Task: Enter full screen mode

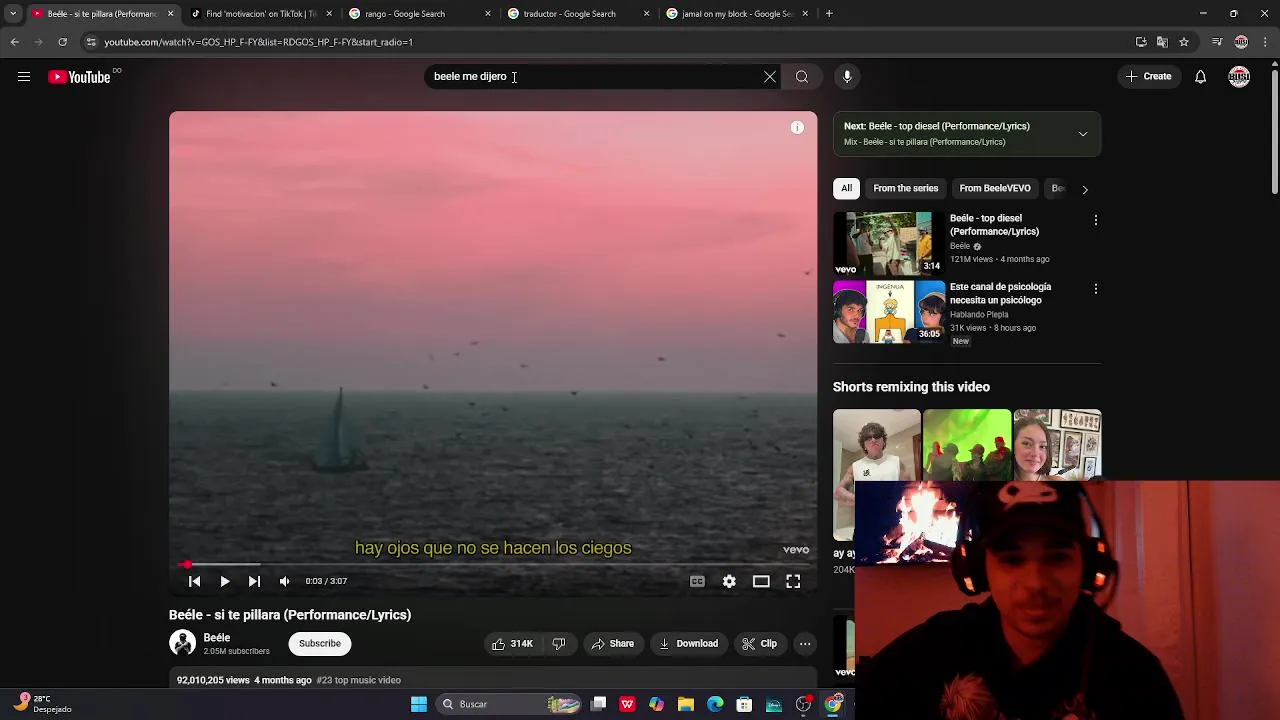Action: (793, 581)
